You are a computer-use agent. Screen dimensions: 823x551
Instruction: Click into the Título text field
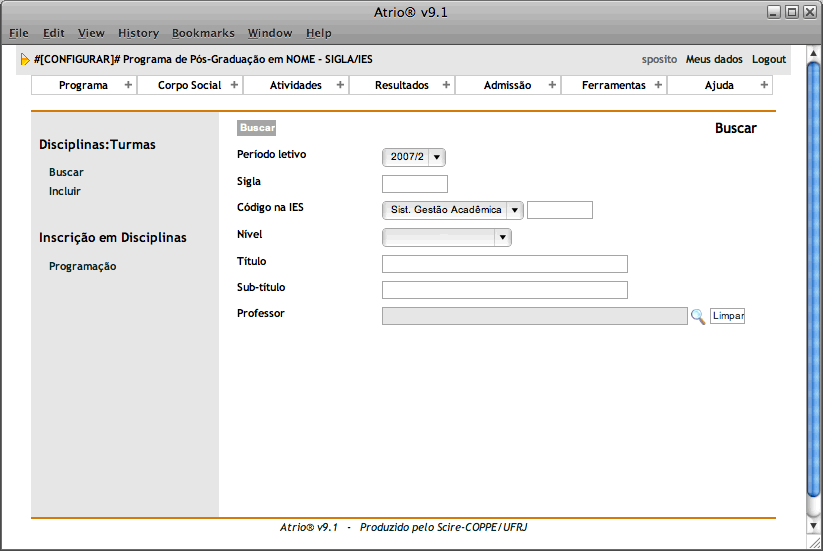point(504,264)
